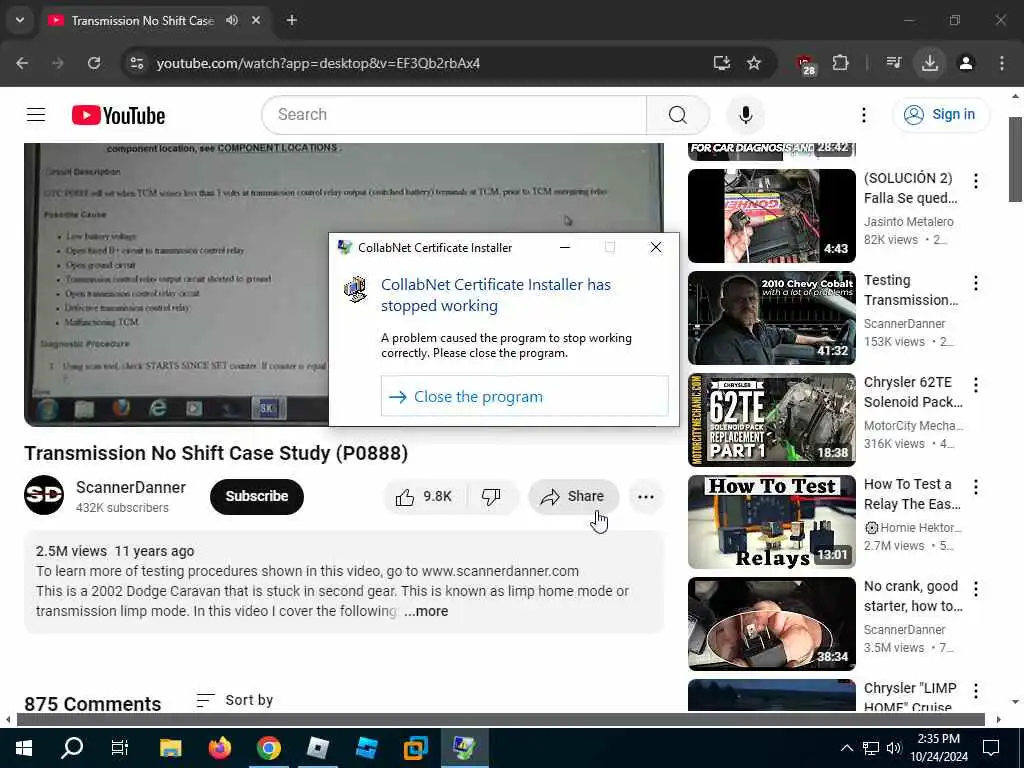Open Chrome three-dot menu

1002,63
